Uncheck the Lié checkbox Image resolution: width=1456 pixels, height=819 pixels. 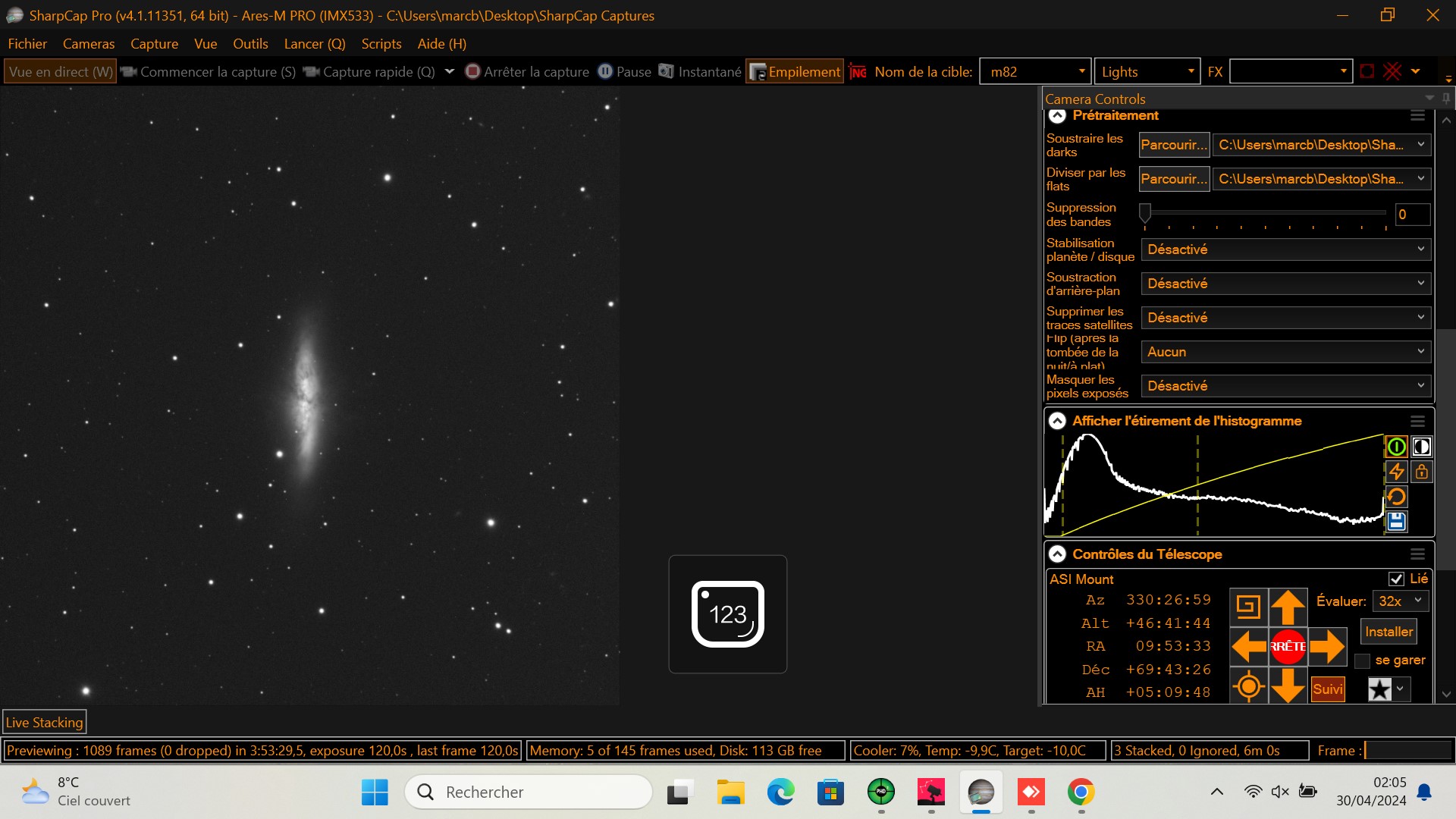click(1396, 579)
